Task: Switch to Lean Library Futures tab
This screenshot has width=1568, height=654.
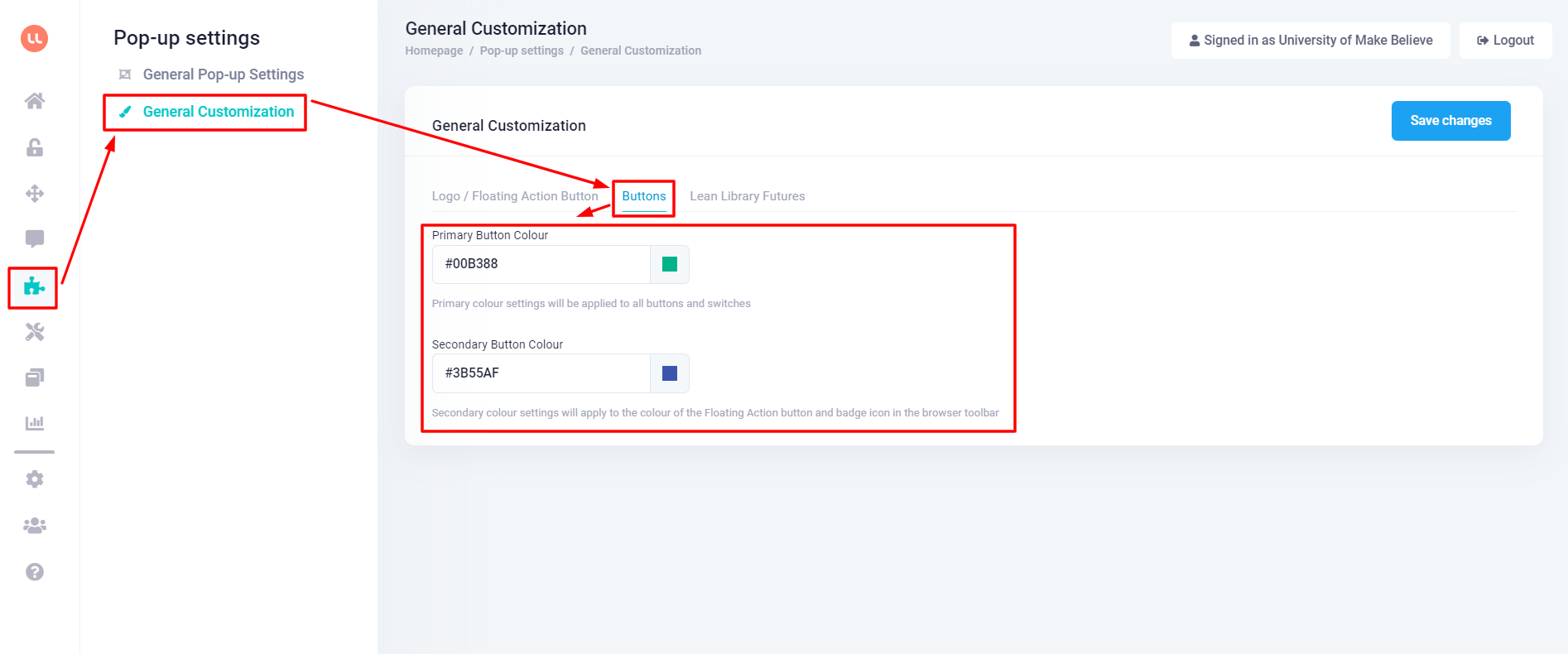Action: (748, 196)
